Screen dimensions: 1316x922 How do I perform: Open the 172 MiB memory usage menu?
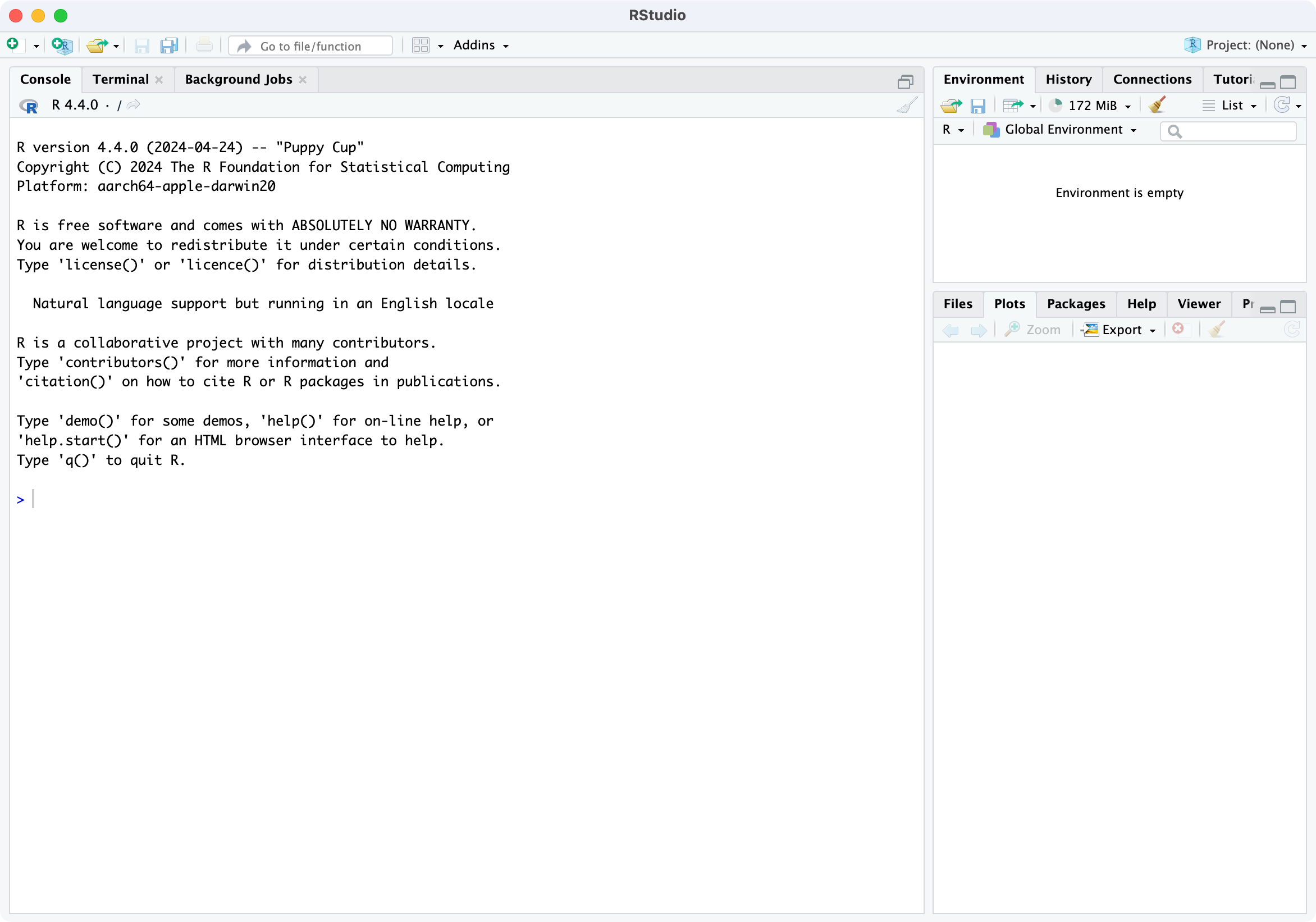1090,106
